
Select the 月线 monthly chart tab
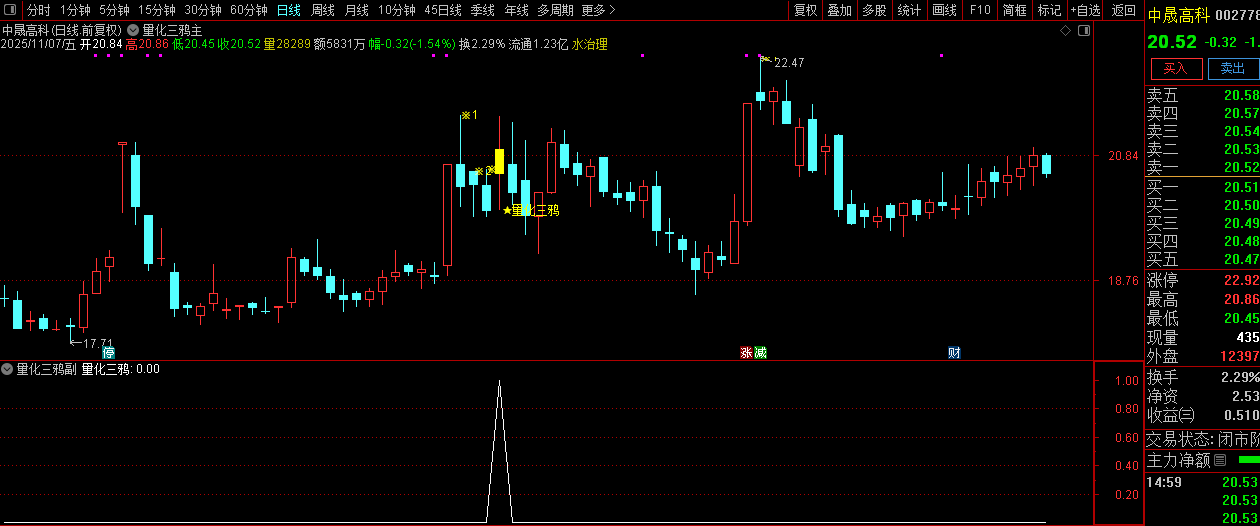[x=357, y=10]
